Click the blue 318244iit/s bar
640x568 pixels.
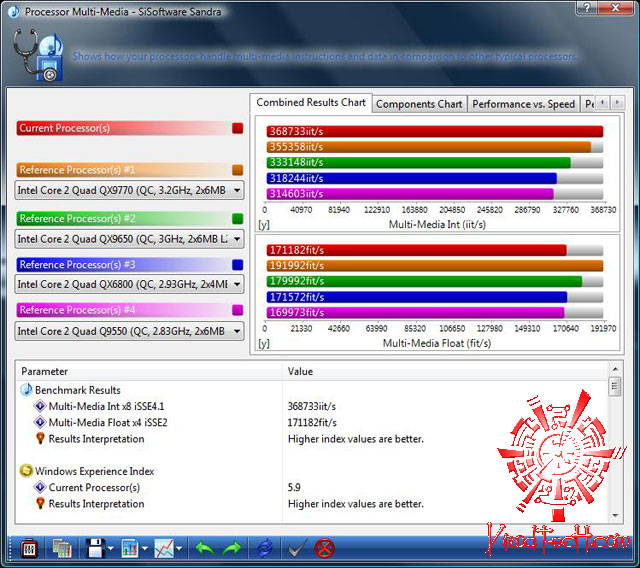pos(412,178)
